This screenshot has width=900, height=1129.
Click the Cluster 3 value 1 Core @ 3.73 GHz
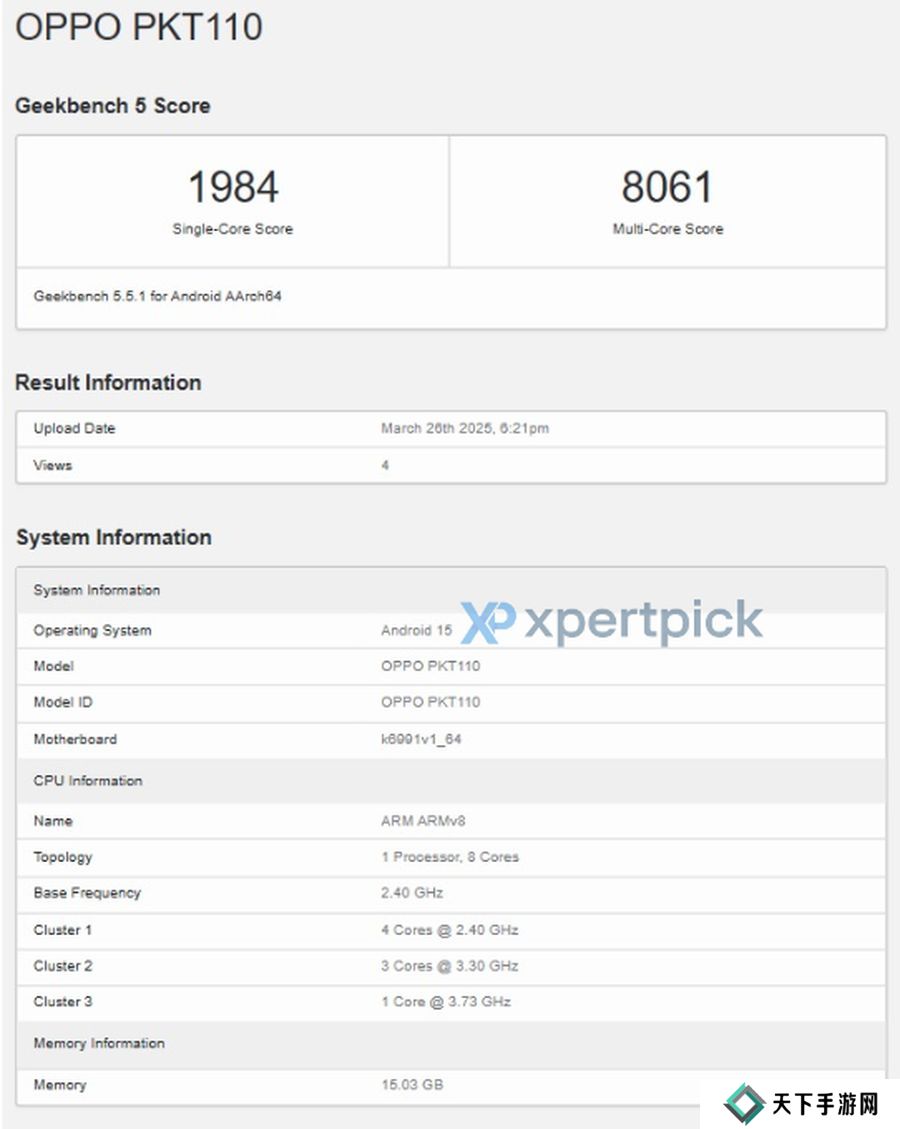(446, 1001)
